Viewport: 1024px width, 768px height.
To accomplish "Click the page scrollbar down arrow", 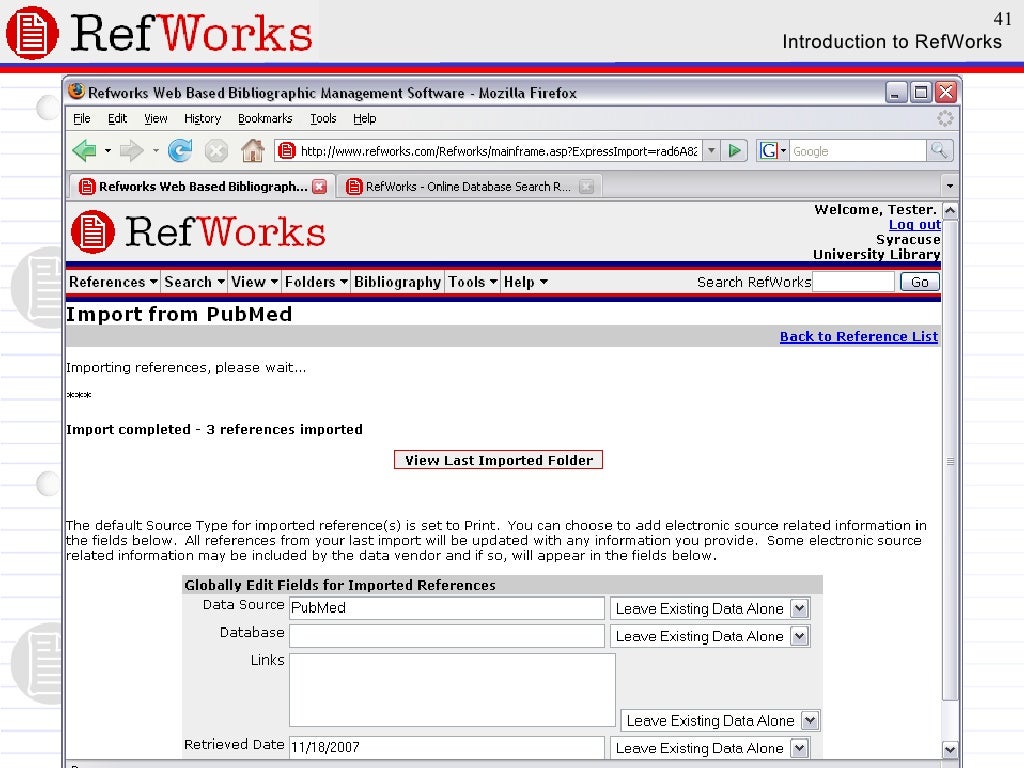I will pyautogui.click(x=950, y=749).
